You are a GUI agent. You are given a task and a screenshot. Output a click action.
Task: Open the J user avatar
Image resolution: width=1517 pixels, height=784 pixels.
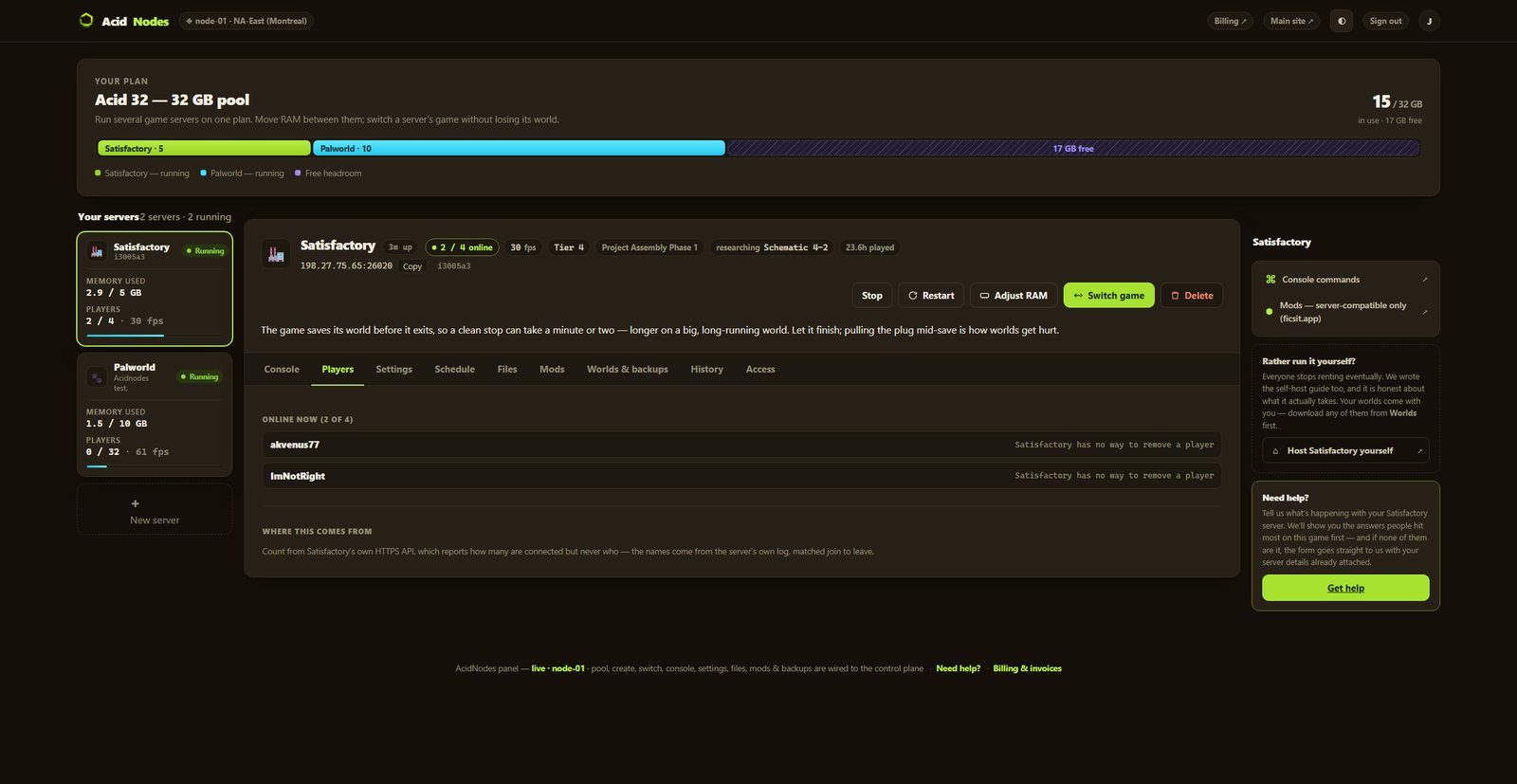click(1429, 21)
